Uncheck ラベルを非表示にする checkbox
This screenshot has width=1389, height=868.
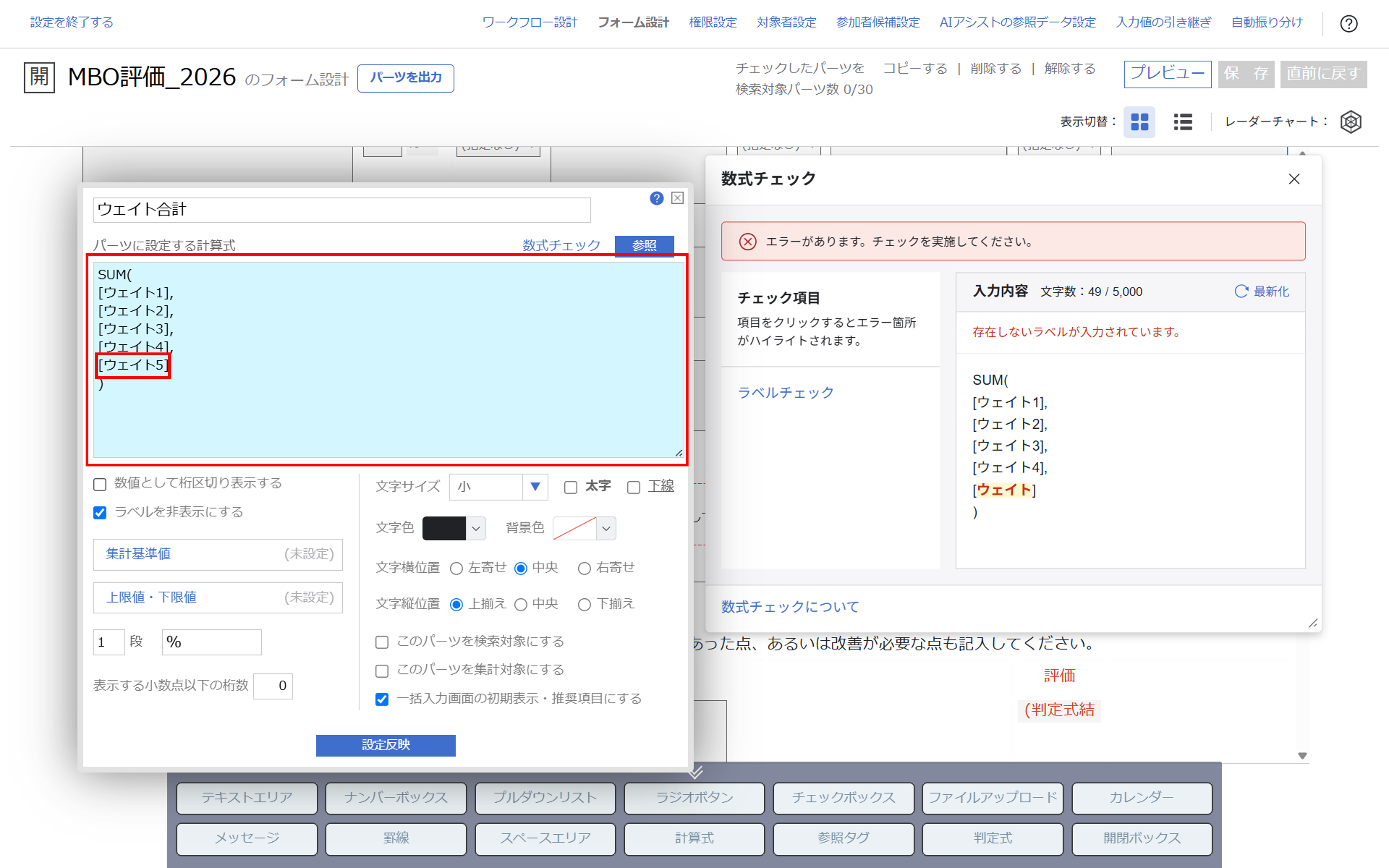pos(100,513)
